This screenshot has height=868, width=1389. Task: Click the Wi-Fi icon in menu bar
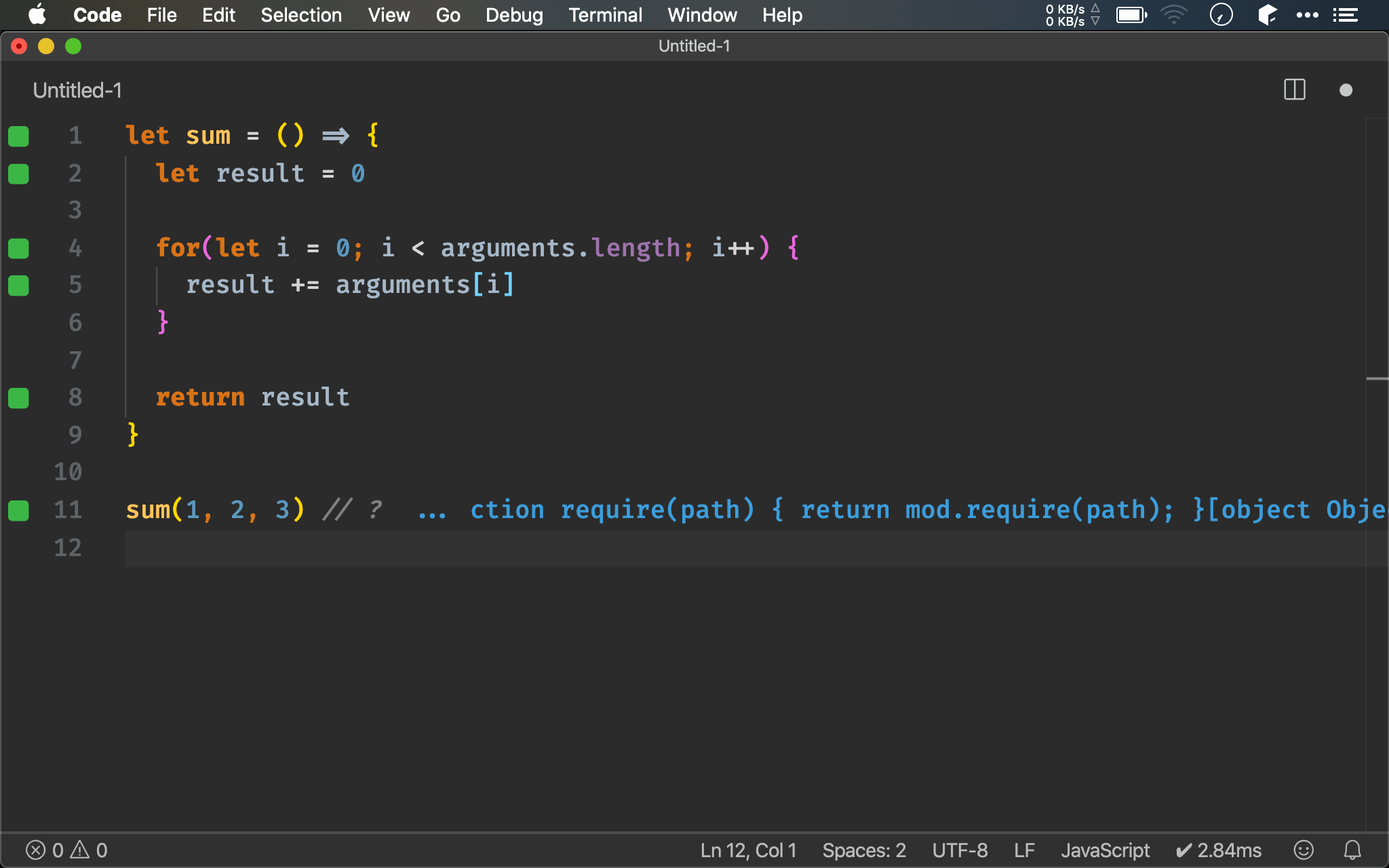(1173, 15)
